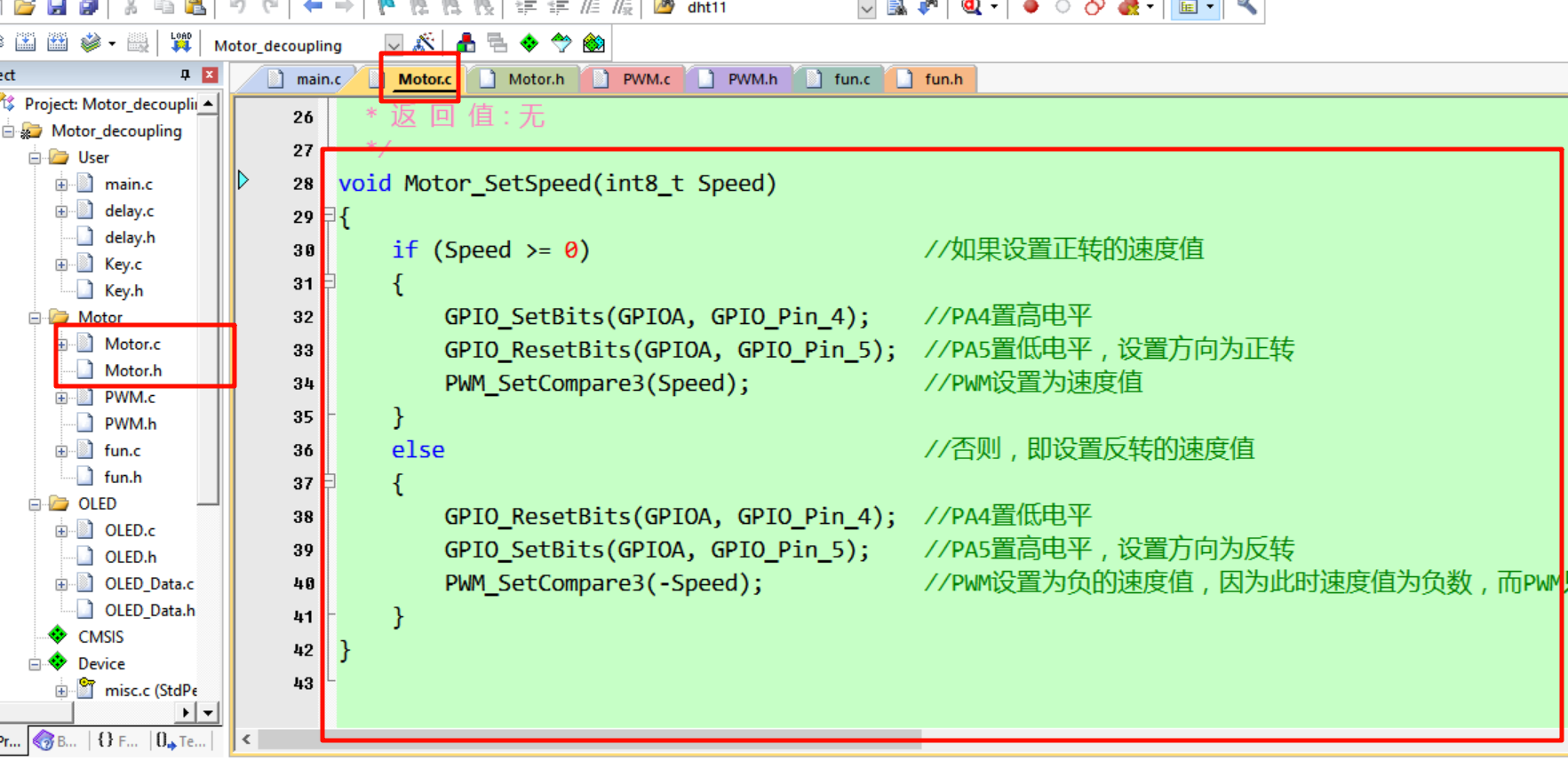Open the Templates tab at bottom
The width and height of the screenshot is (1568, 760).
(x=180, y=740)
